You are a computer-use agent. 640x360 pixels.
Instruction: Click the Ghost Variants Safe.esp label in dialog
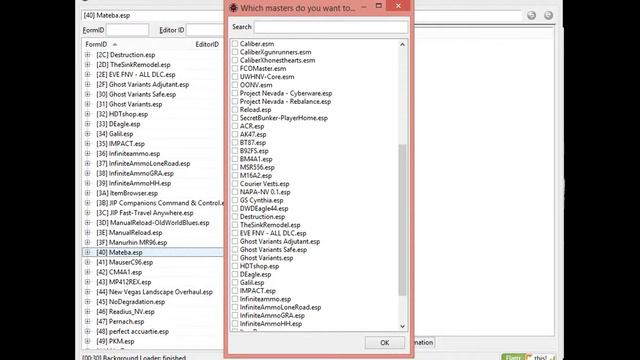coord(273,249)
